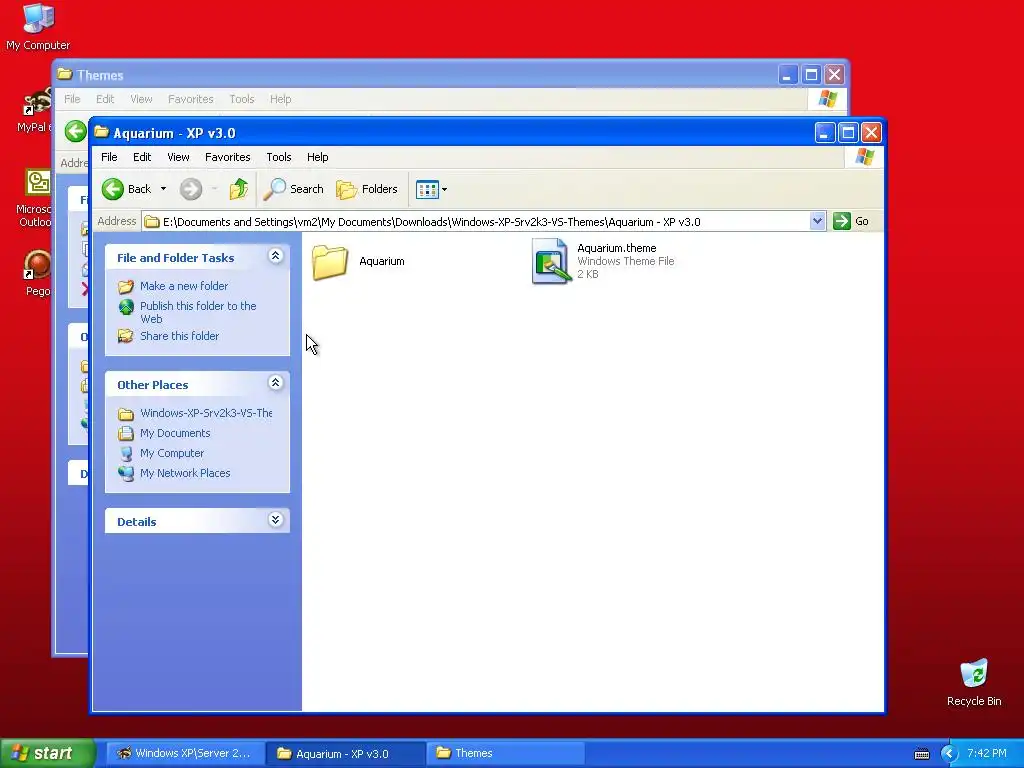Click the Publish to Web globe icon

click(x=126, y=307)
